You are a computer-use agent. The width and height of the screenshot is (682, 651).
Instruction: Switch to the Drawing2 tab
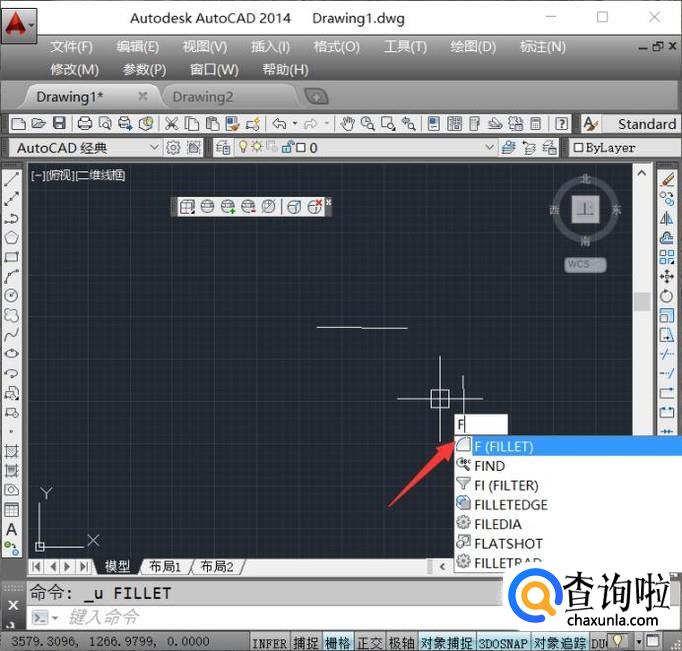click(x=203, y=96)
